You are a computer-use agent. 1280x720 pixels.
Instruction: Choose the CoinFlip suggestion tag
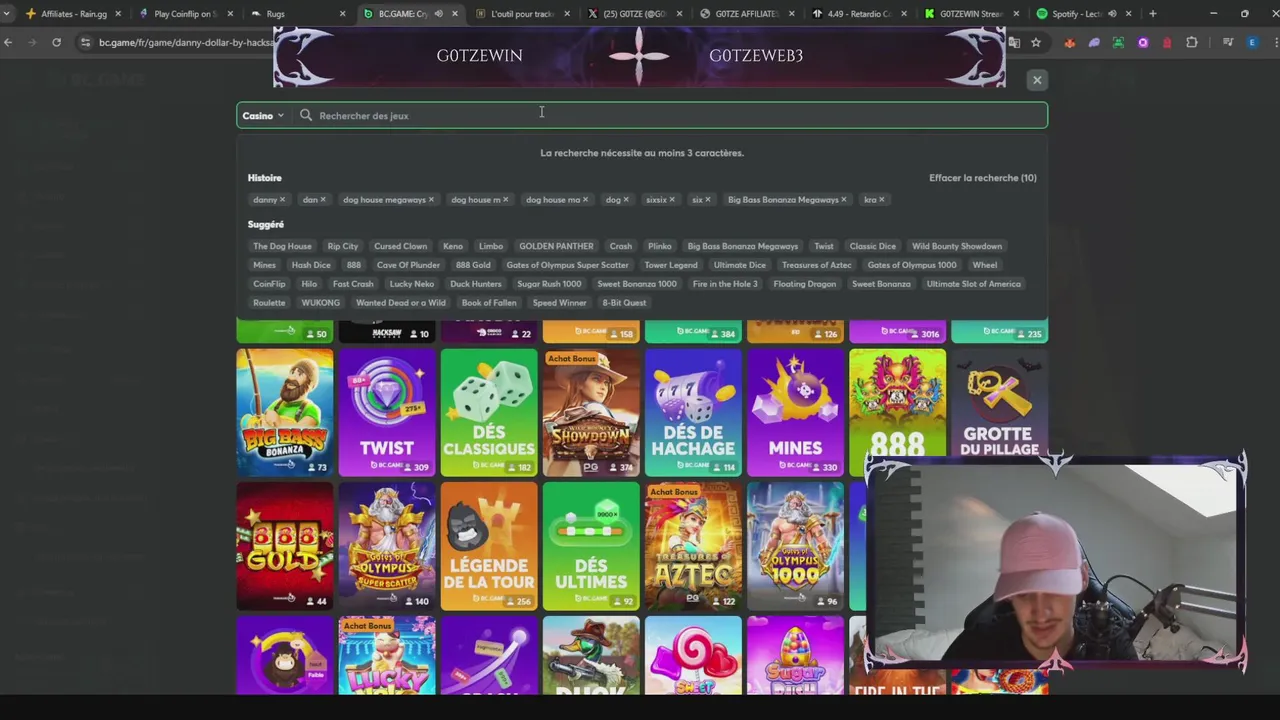269,284
